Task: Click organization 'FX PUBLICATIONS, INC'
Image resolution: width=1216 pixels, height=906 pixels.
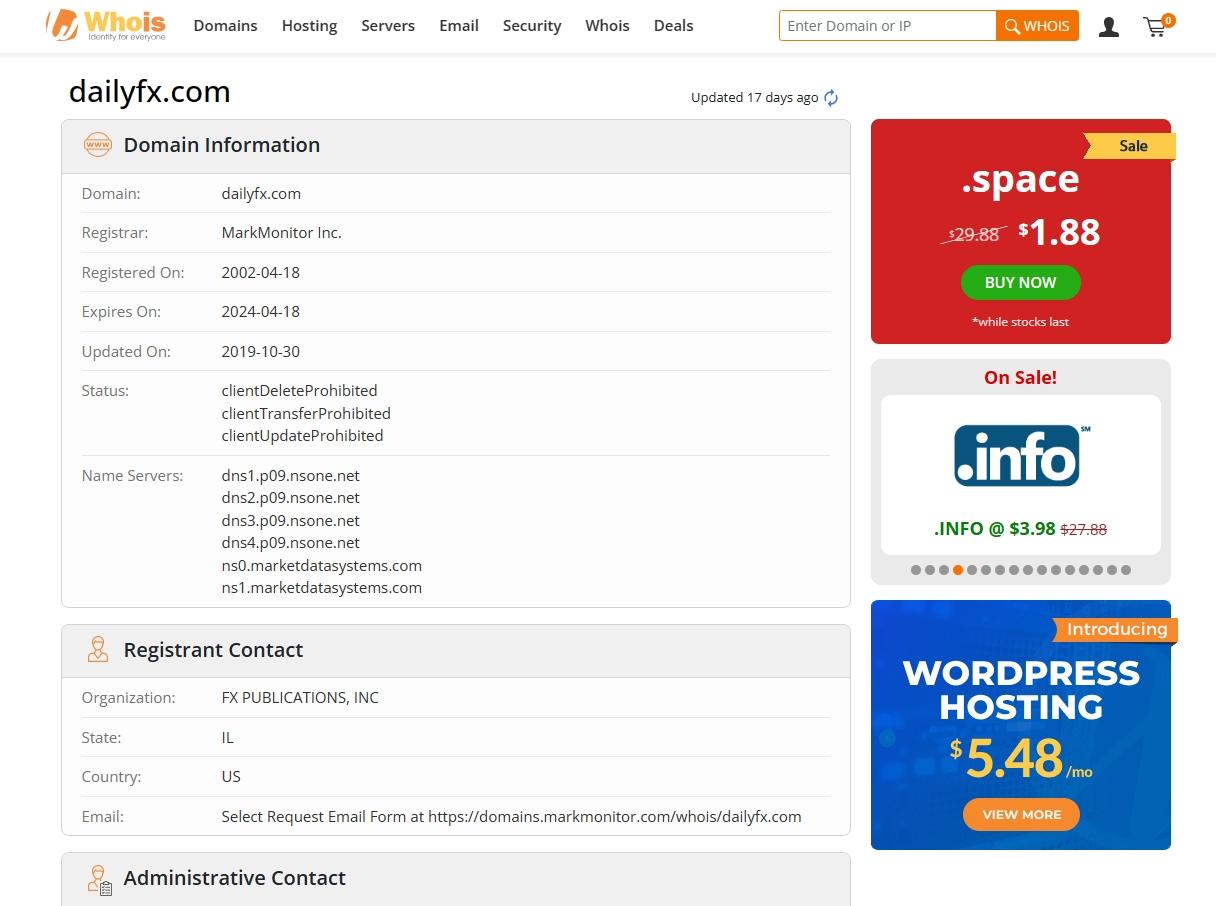Action: 300,698
